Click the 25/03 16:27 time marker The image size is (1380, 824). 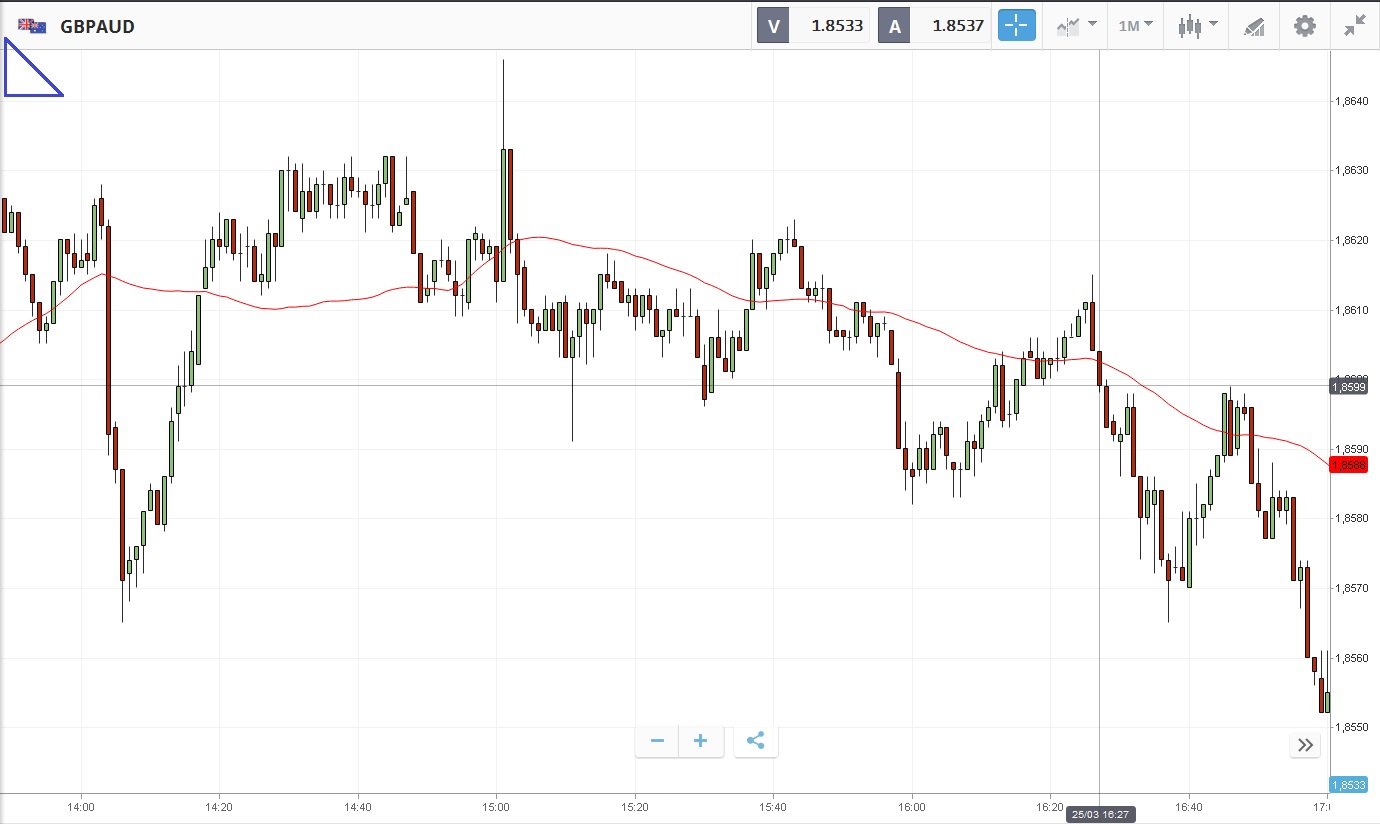1099,814
